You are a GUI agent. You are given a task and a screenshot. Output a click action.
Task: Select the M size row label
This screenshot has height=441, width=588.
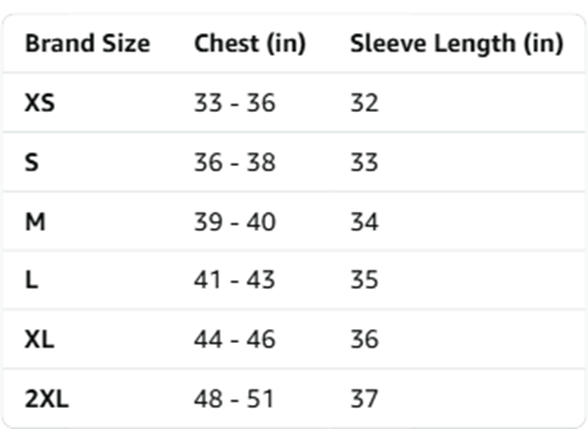[35, 222]
